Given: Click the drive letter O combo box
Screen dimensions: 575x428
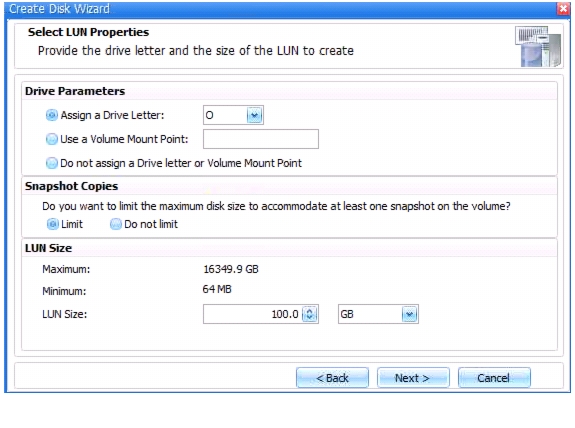Looking at the screenshot, I should click(233, 115).
